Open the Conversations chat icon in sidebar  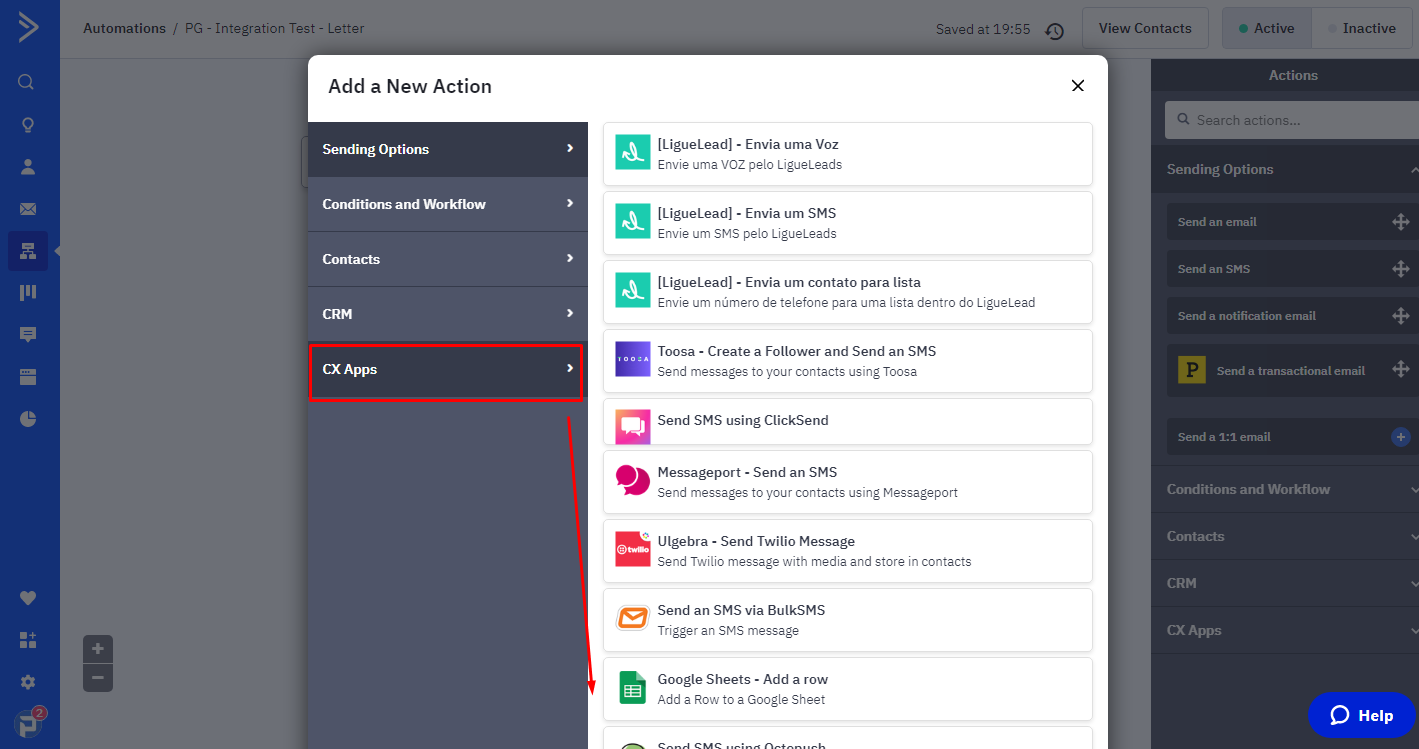pos(27,335)
